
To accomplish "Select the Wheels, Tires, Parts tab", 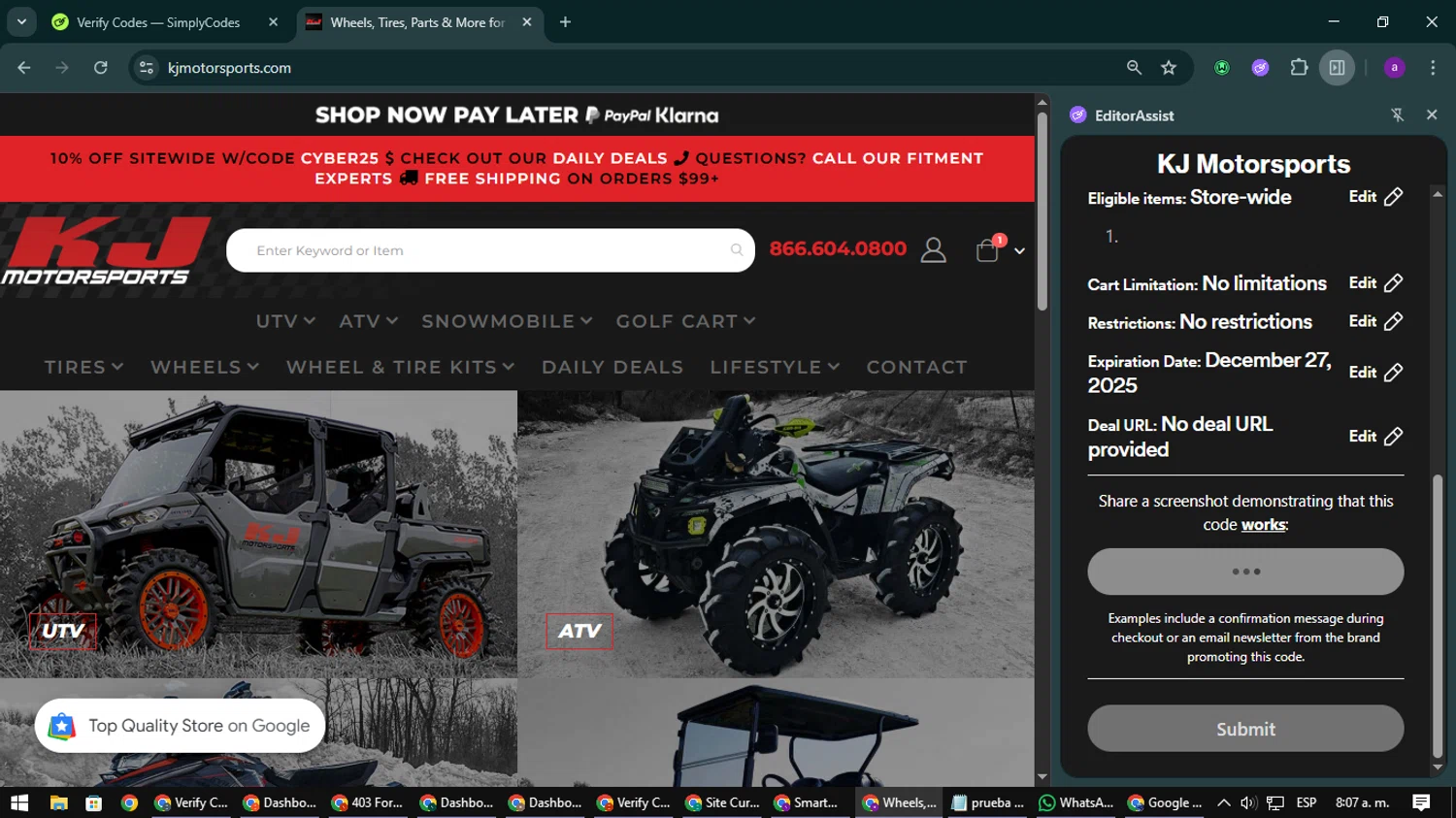I will (418, 21).
